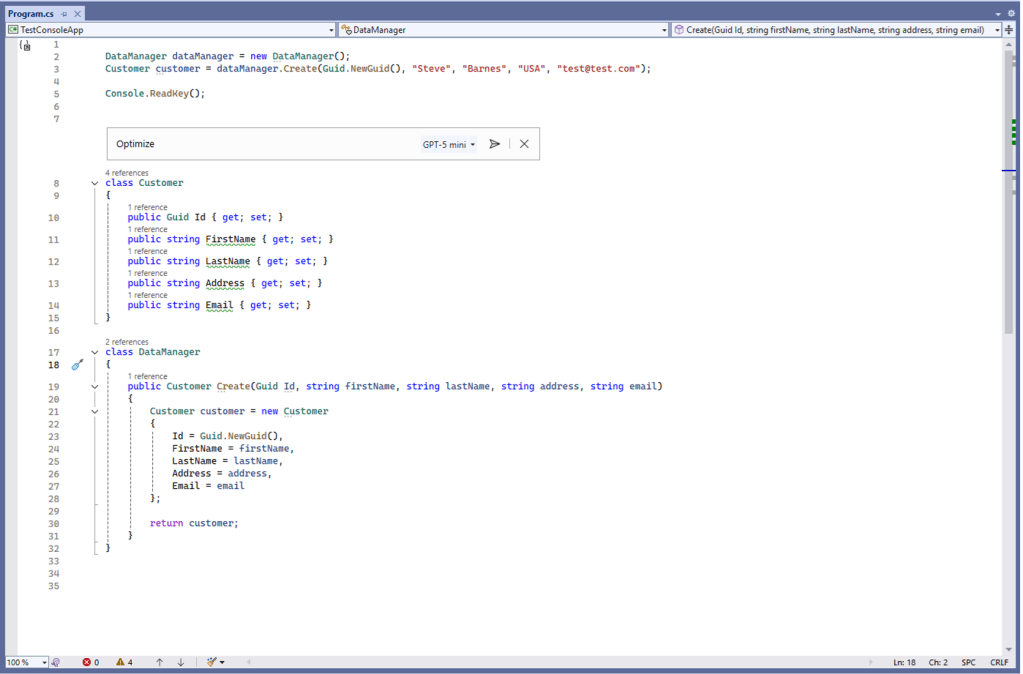Click the Copilot suggestion icon on line 18
Viewport: 1023px width, 674px height.
pos(78,366)
